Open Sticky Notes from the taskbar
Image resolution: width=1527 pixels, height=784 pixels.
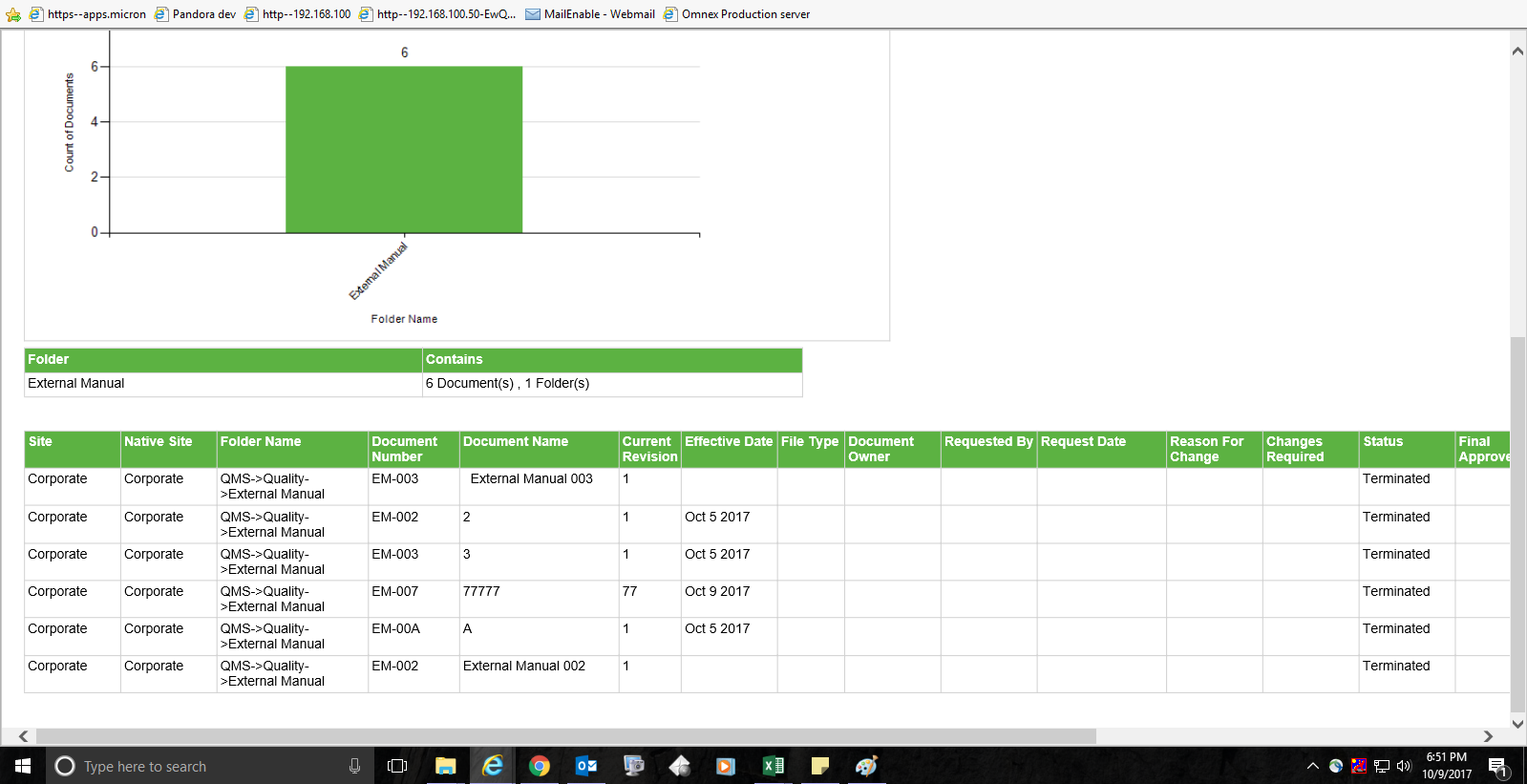[819, 766]
